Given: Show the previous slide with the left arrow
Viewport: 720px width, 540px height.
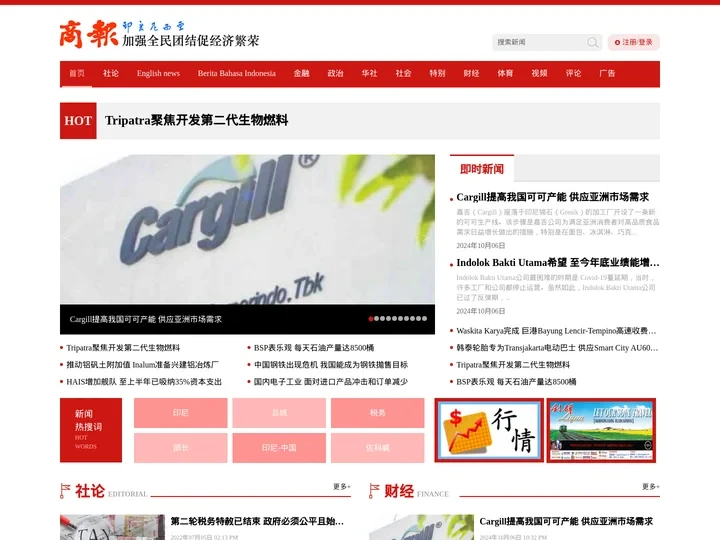Looking at the screenshot, I should [68, 237].
